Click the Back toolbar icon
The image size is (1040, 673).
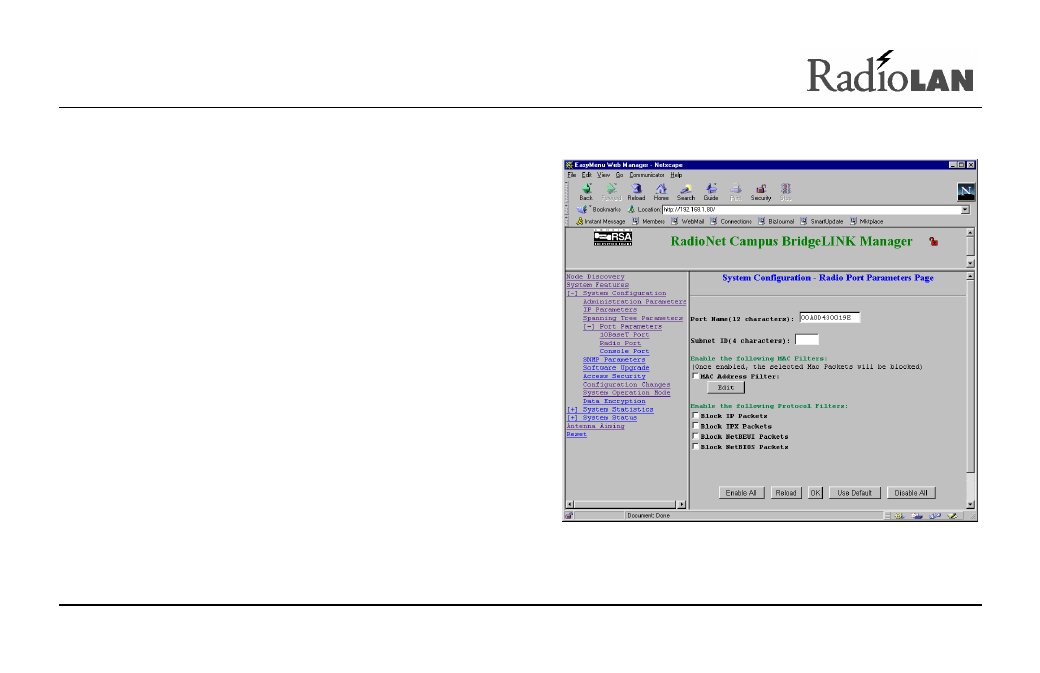point(586,192)
